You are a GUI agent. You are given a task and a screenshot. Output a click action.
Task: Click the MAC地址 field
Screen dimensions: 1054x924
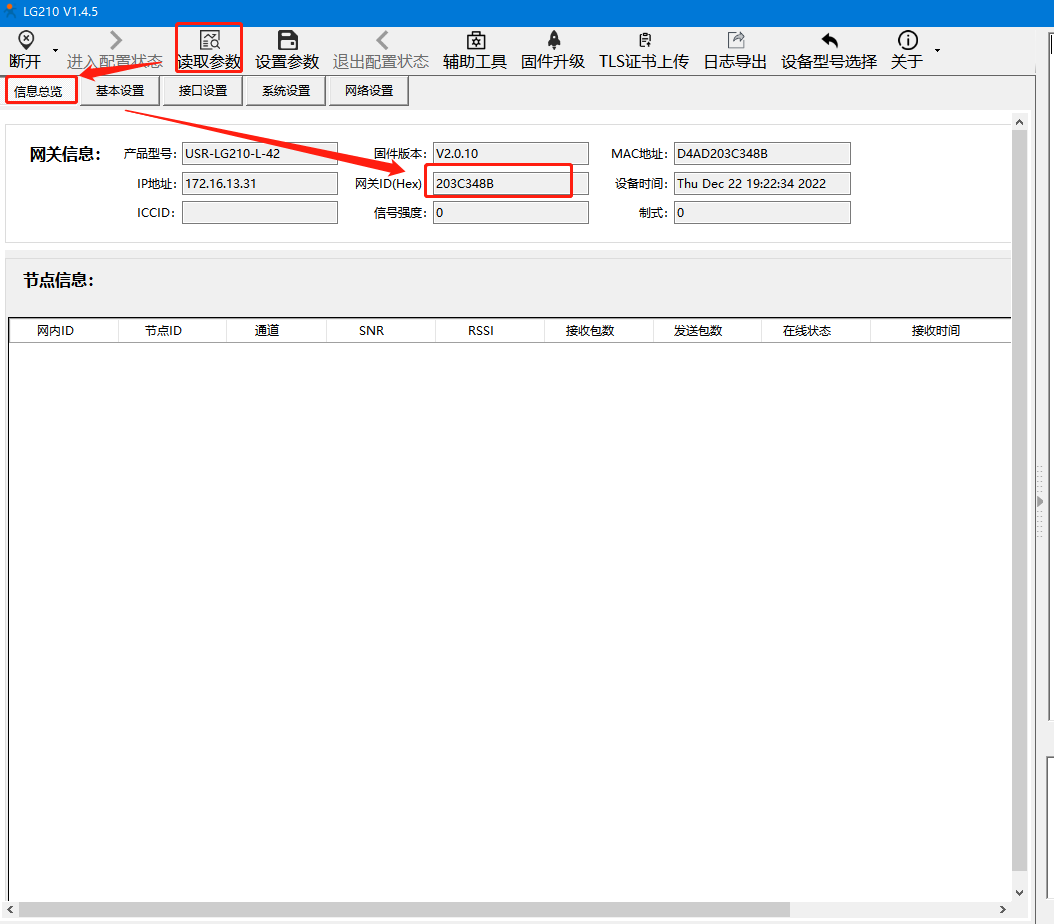[762, 153]
